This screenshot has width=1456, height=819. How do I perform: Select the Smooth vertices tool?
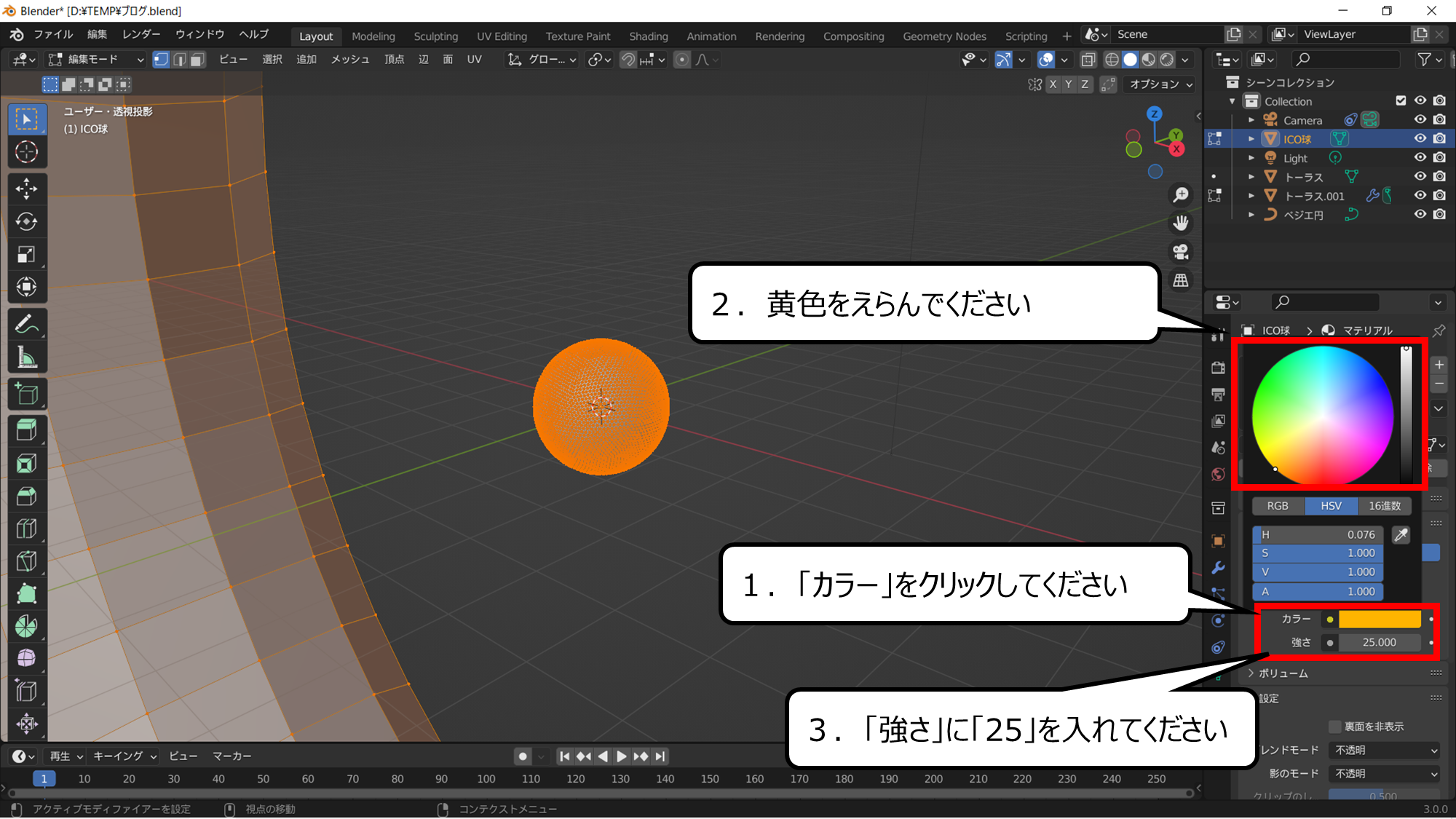pos(27,658)
